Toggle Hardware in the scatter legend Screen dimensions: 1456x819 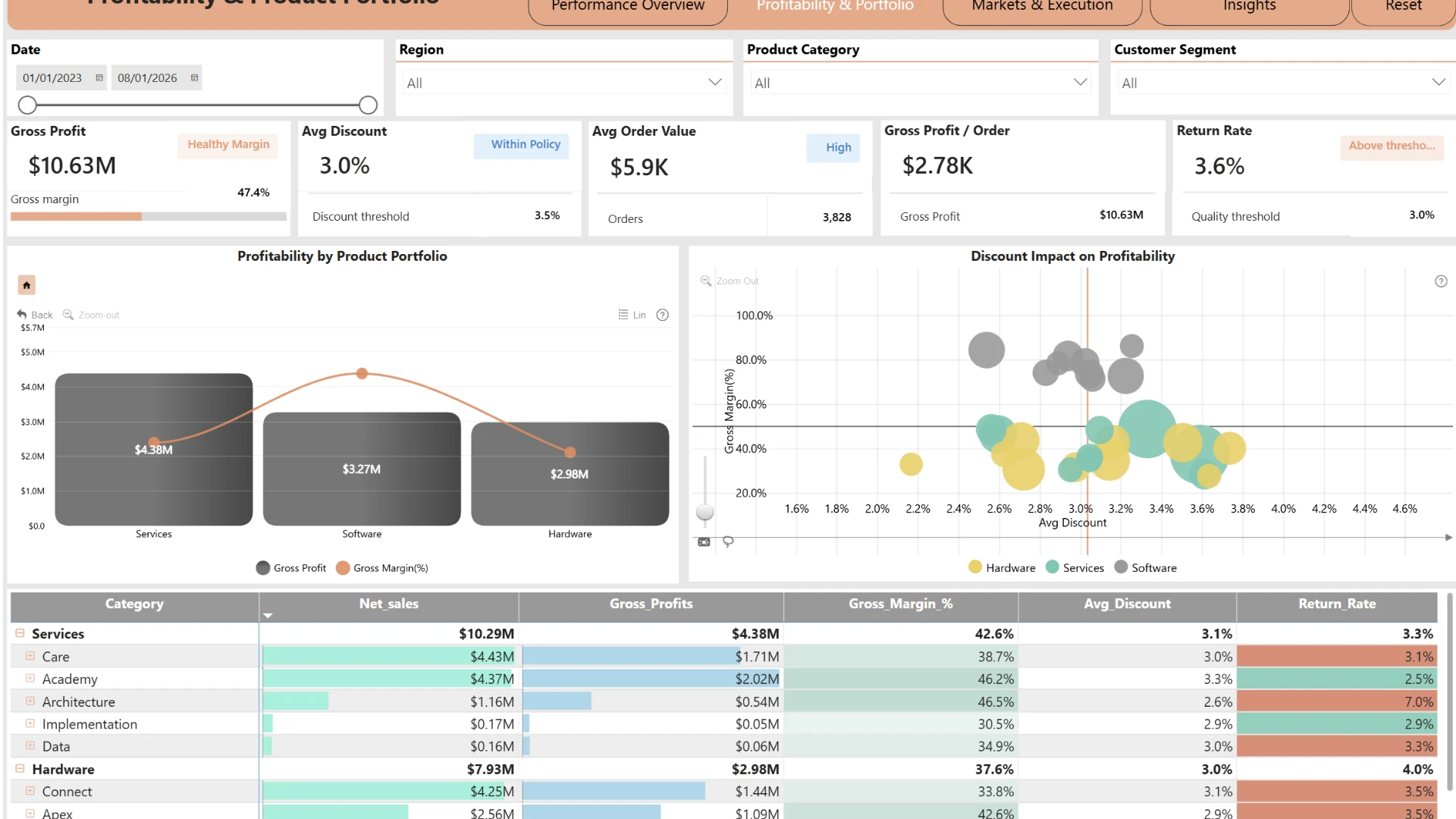click(x=1002, y=567)
